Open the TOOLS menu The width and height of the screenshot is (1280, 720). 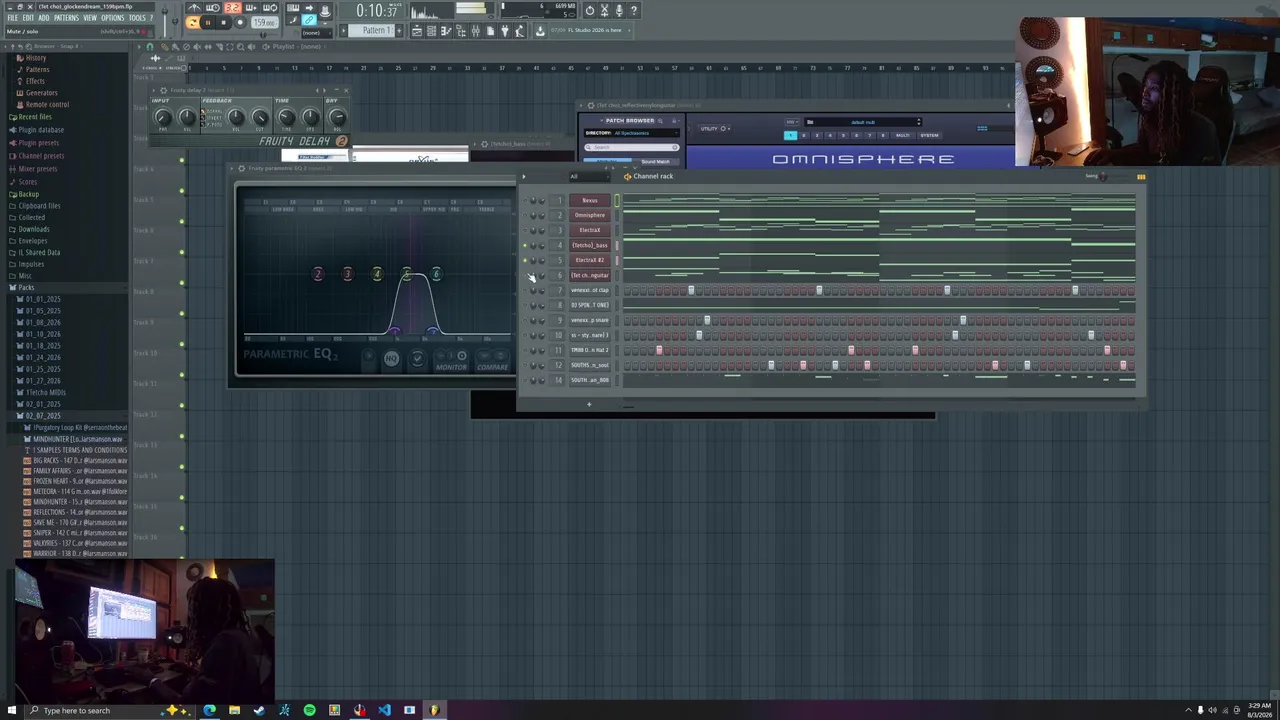pyautogui.click(x=137, y=18)
